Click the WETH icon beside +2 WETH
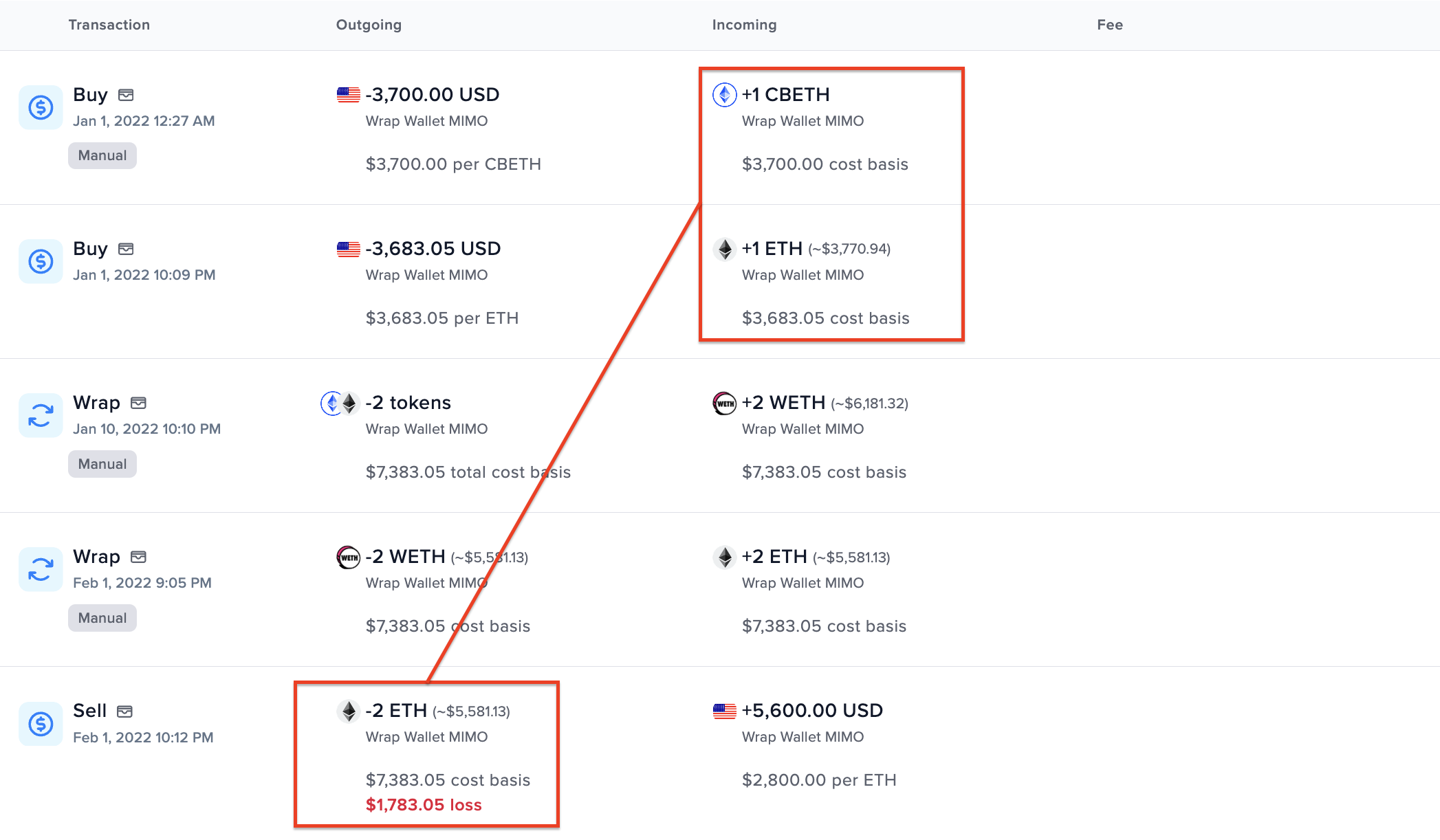 pos(725,403)
